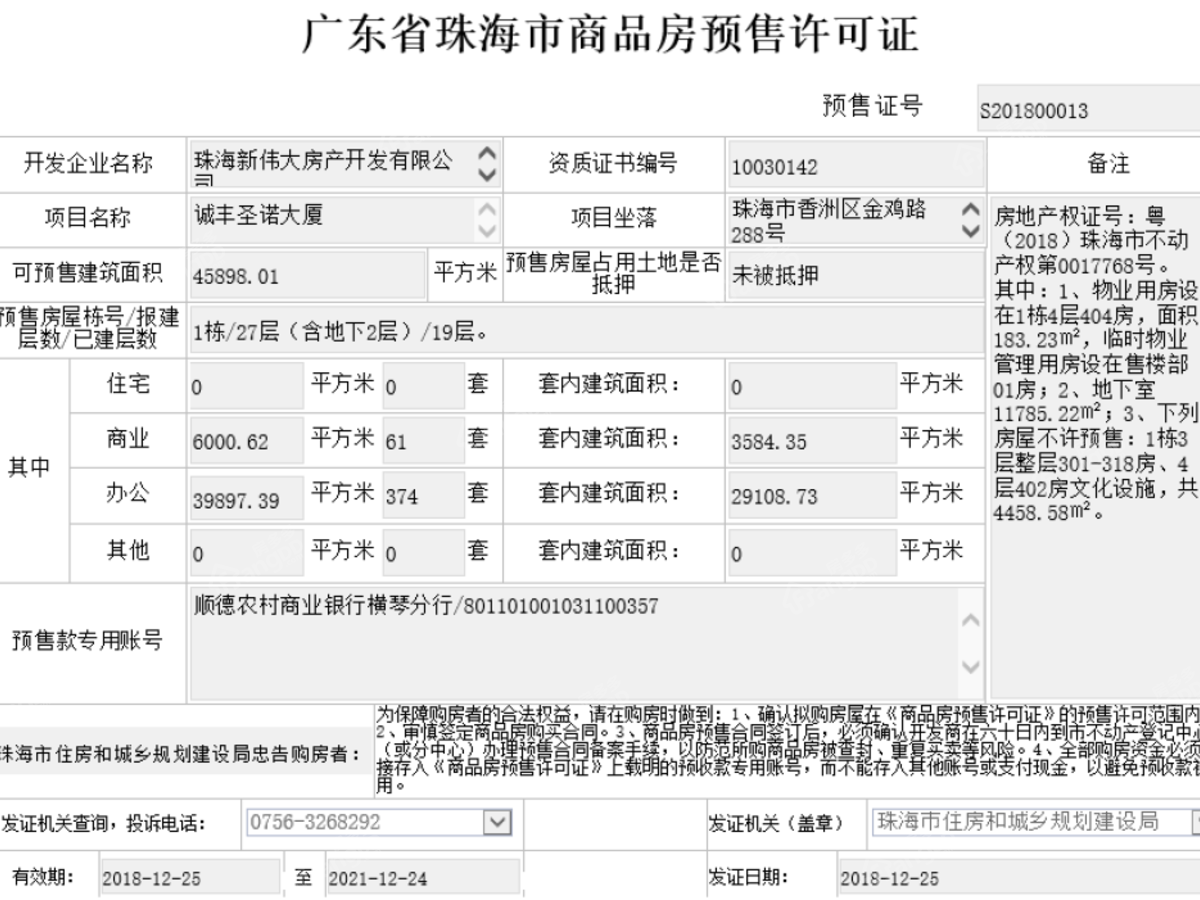Click the 未被抵押 mortgage status field
Screen dimensions: 1200x900
[x=855, y=275]
